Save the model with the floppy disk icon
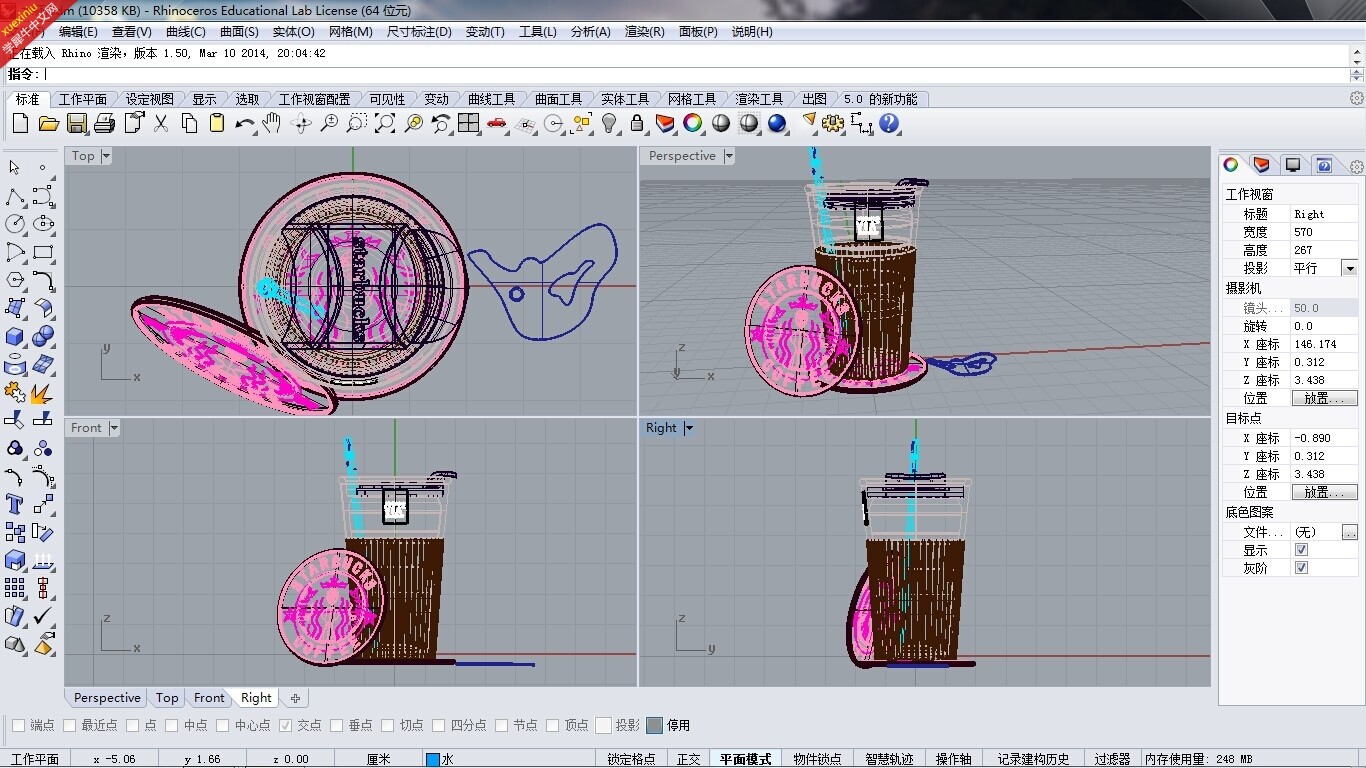1366x768 pixels. 76,123
